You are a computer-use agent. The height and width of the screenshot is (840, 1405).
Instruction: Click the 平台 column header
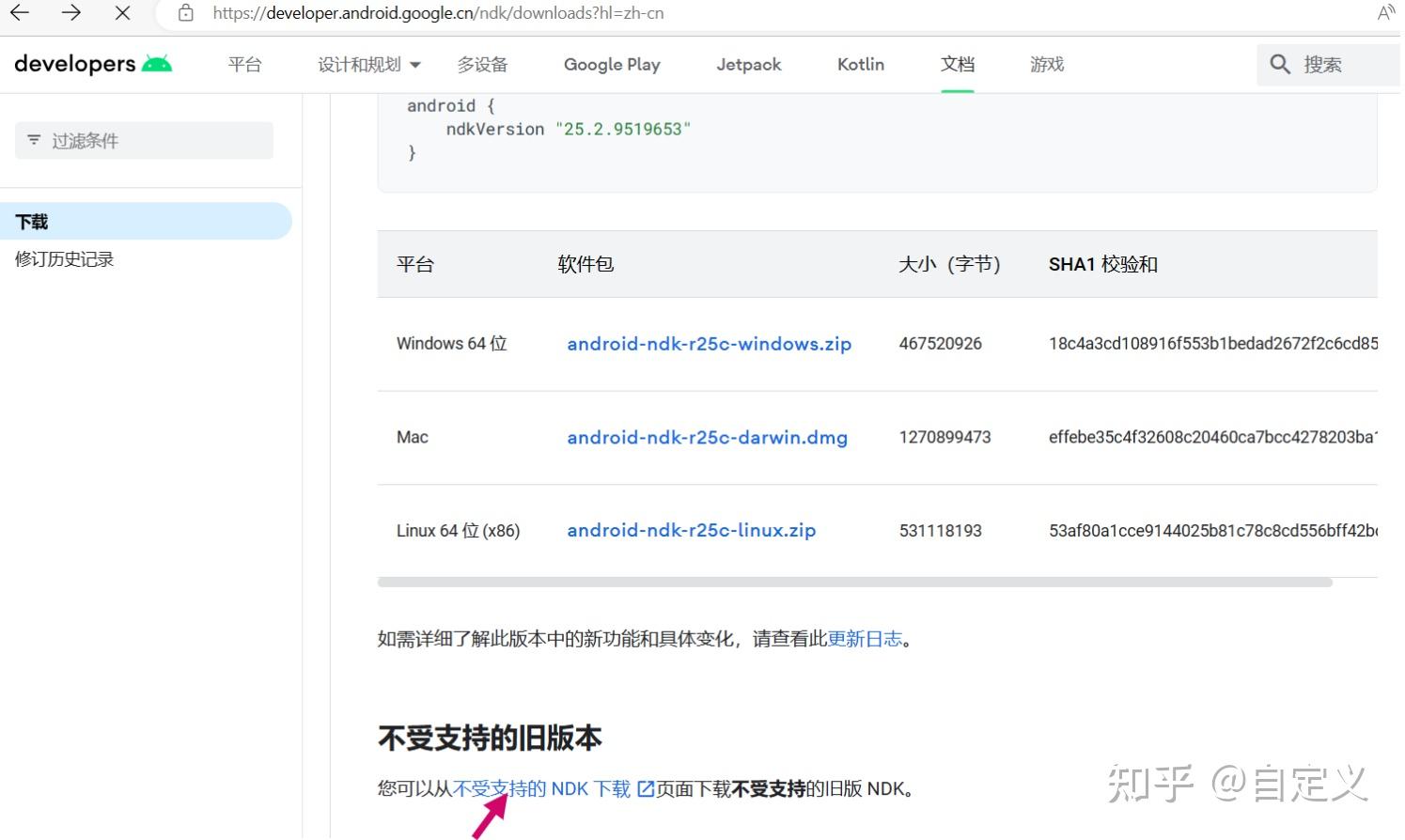coord(414,265)
